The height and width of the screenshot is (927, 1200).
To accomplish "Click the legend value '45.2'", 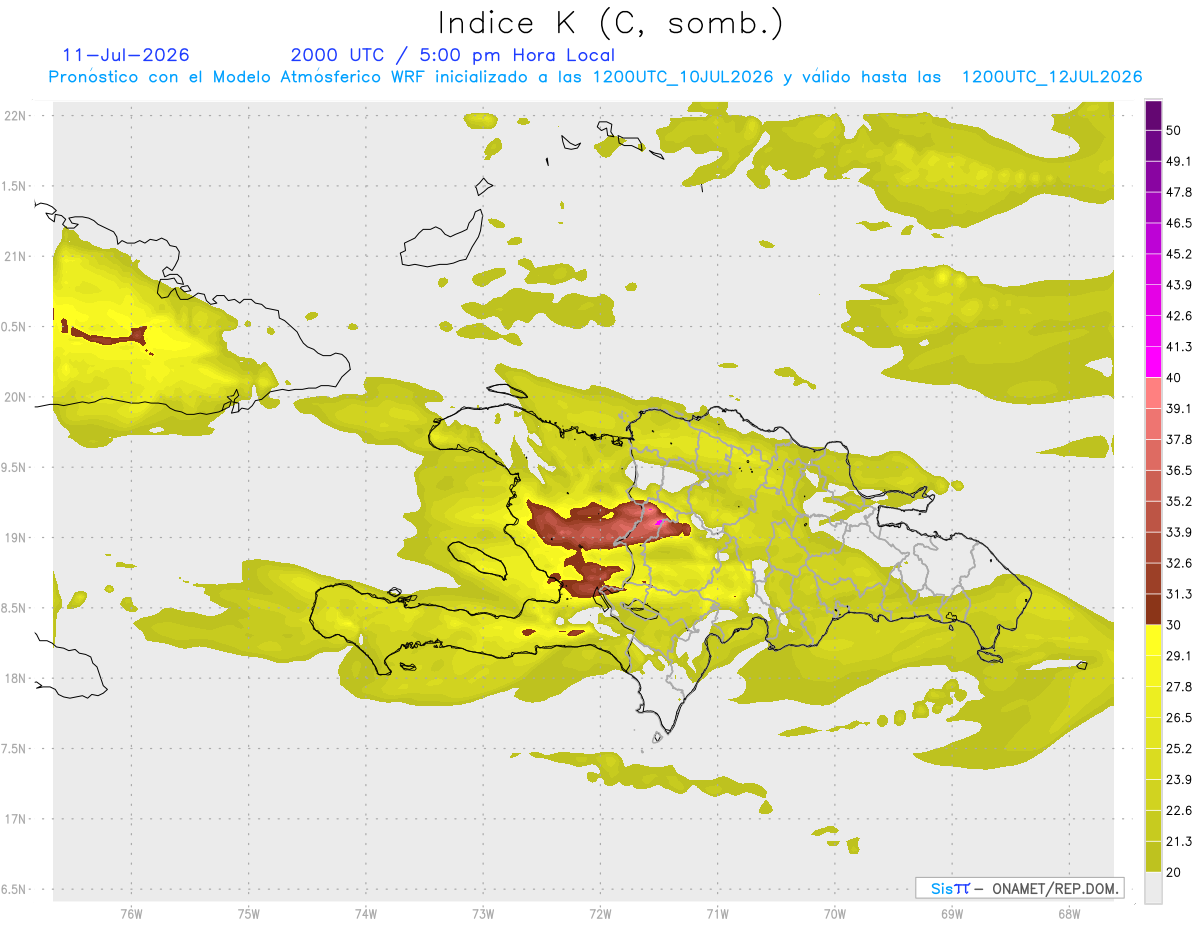I will tap(1180, 254).
